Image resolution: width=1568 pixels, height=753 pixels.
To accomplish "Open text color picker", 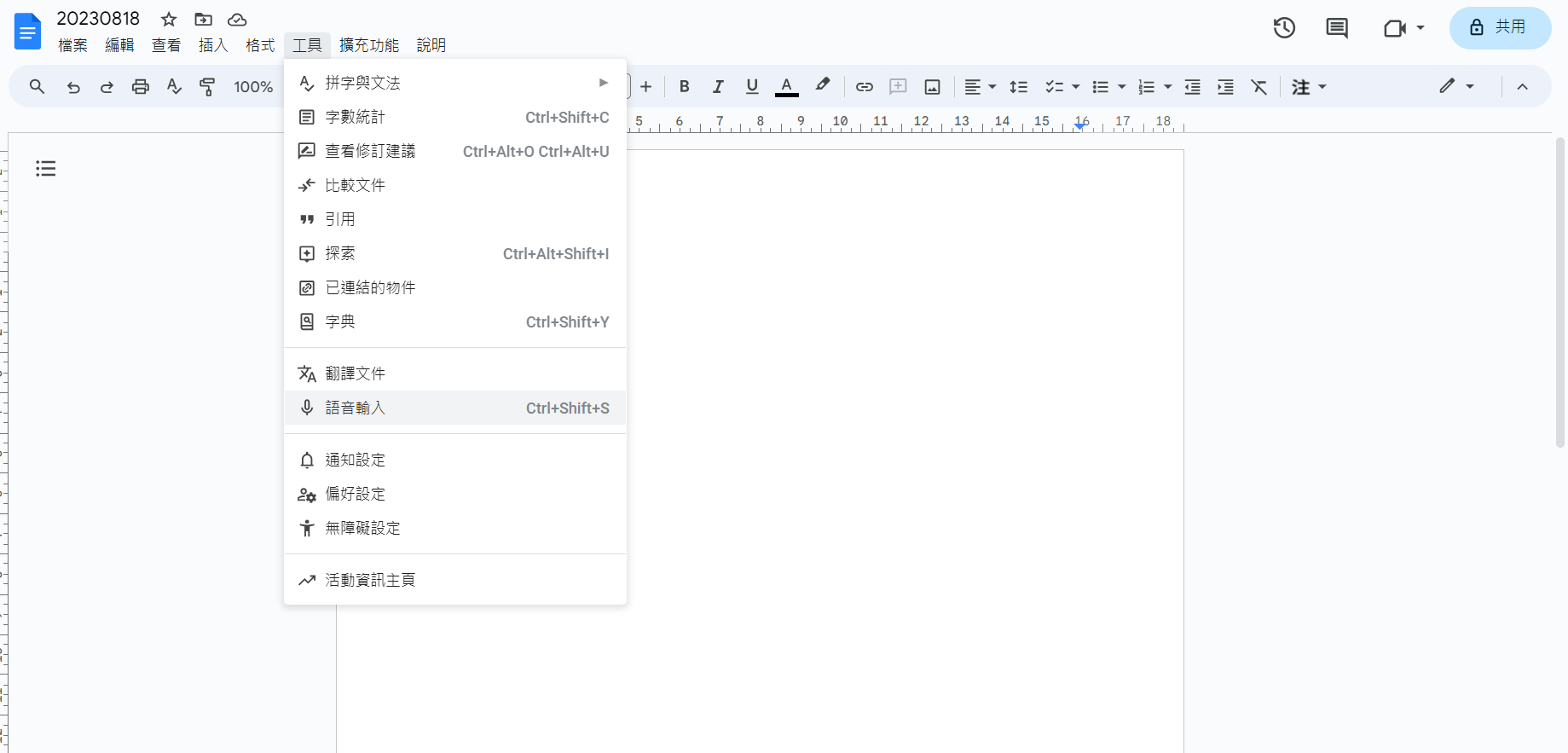I will [786, 87].
